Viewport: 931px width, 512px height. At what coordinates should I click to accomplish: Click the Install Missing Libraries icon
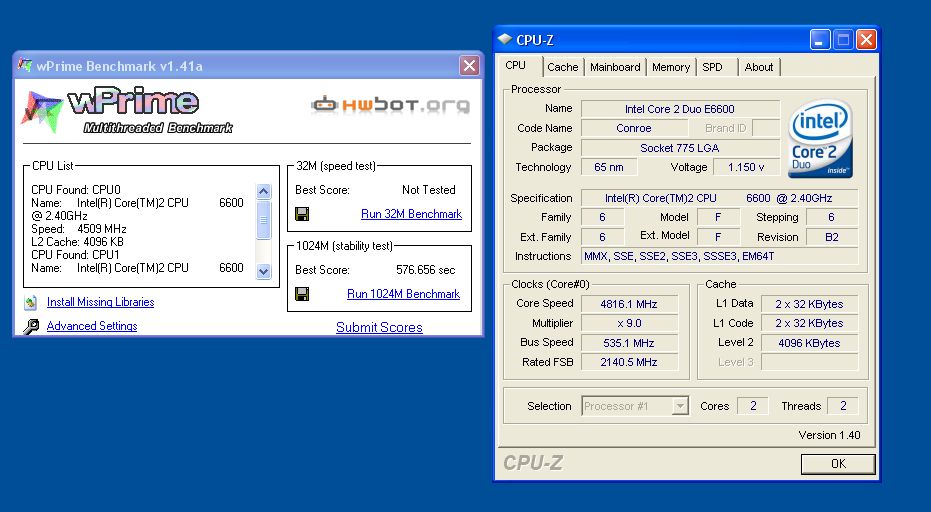tap(31, 302)
